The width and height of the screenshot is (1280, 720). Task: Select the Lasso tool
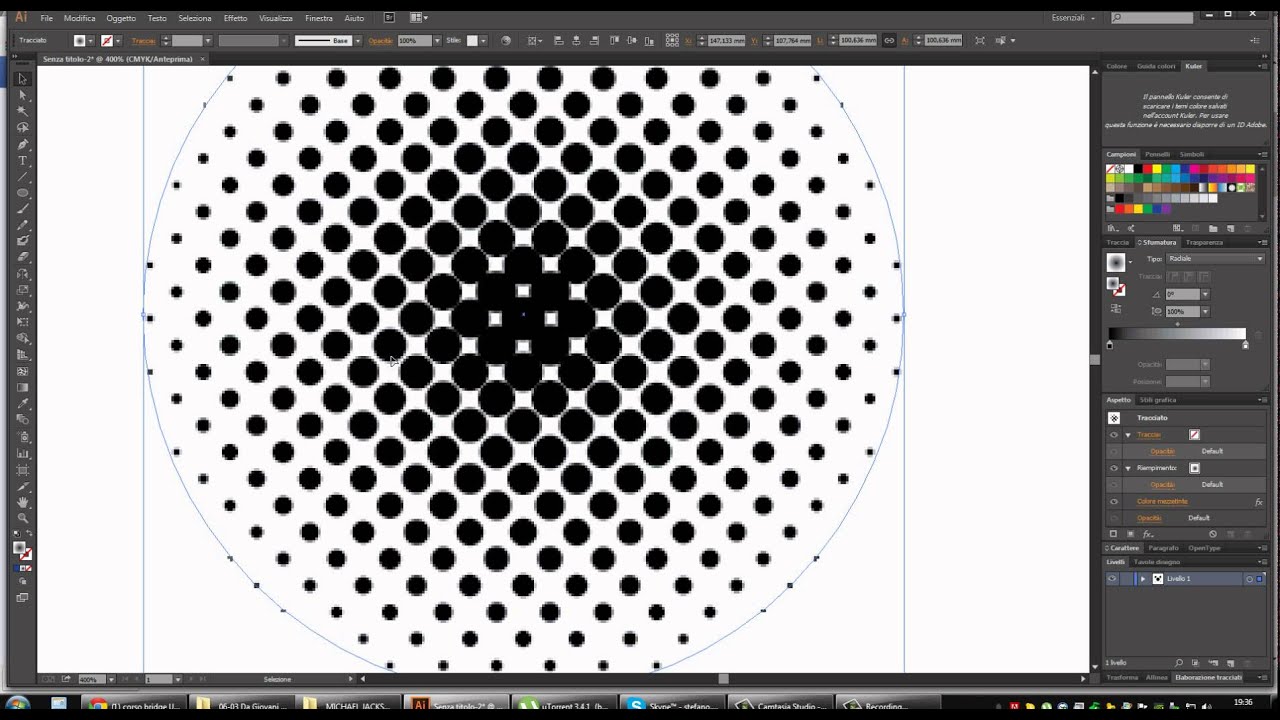coord(23,128)
